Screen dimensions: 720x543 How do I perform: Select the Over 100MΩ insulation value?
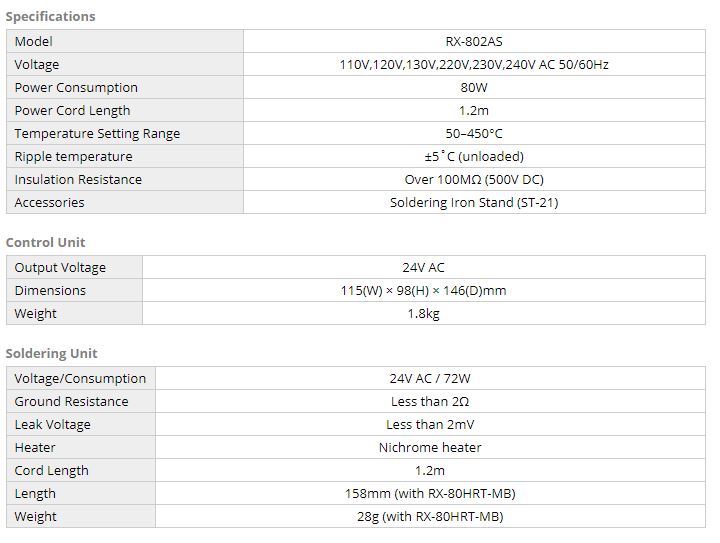474,179
